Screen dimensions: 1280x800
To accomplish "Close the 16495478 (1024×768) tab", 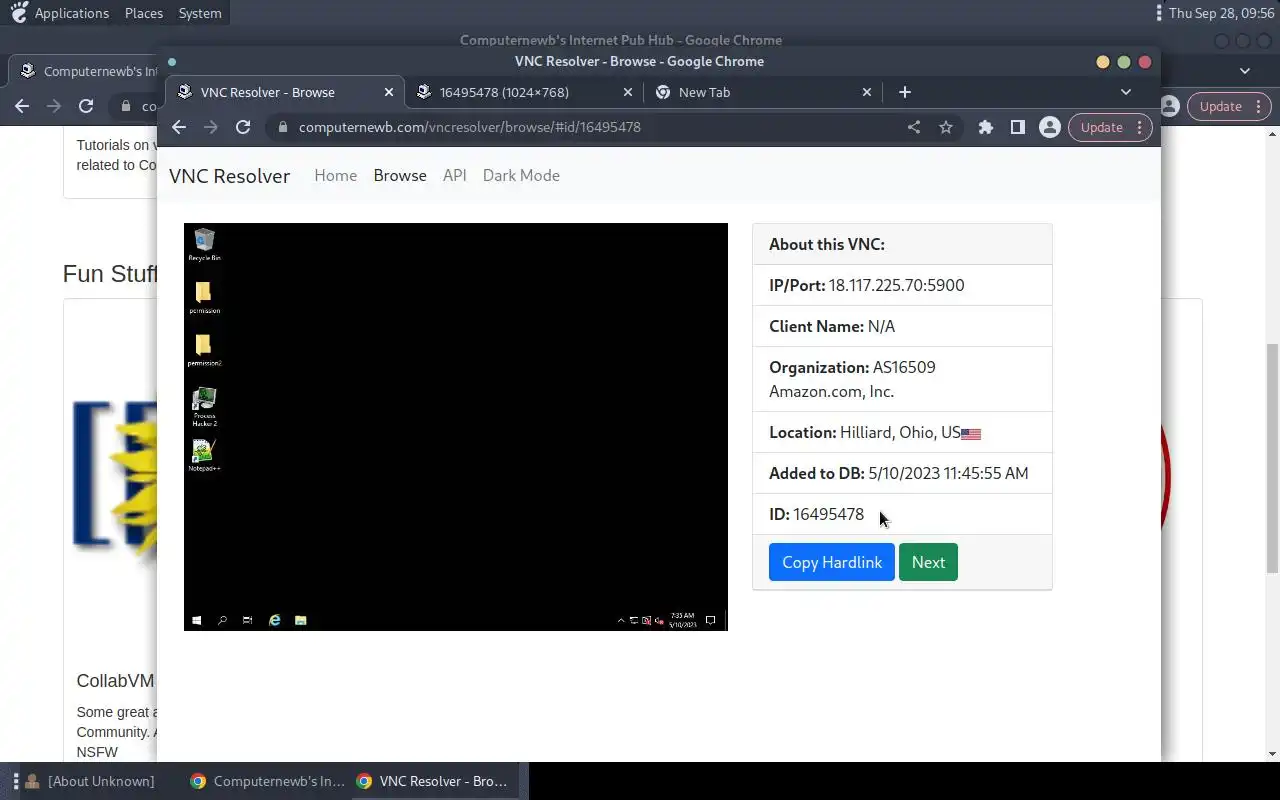I will point(628,92).
